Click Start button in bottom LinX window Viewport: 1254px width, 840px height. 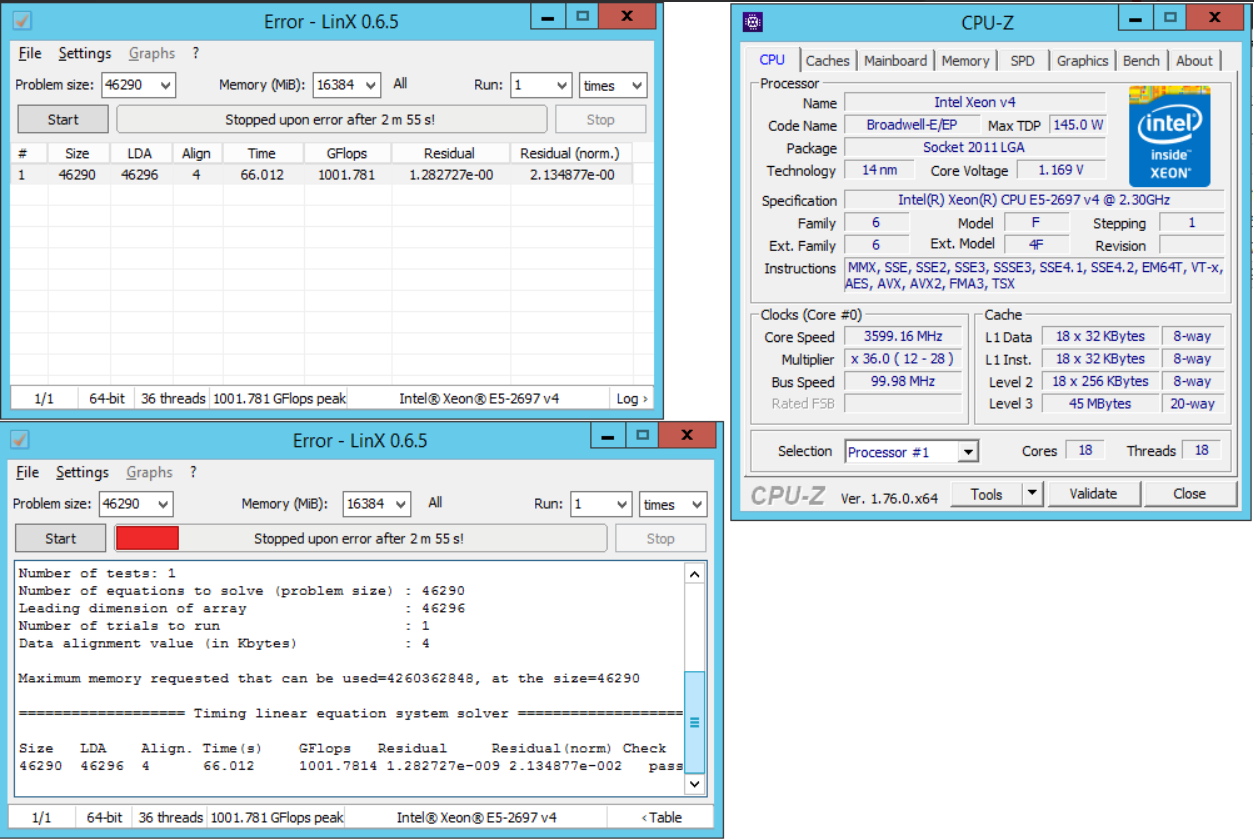[60, 538]
